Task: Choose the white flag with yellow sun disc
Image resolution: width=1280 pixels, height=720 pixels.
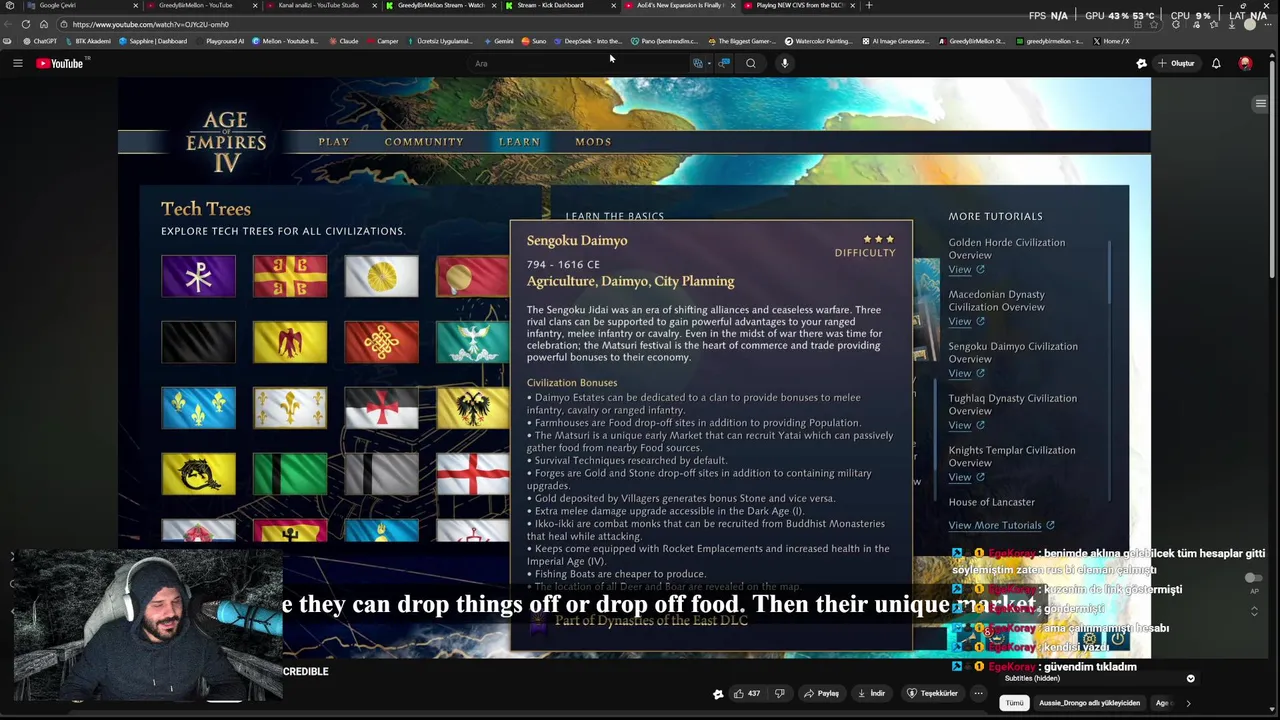Action: pos(381,276)
